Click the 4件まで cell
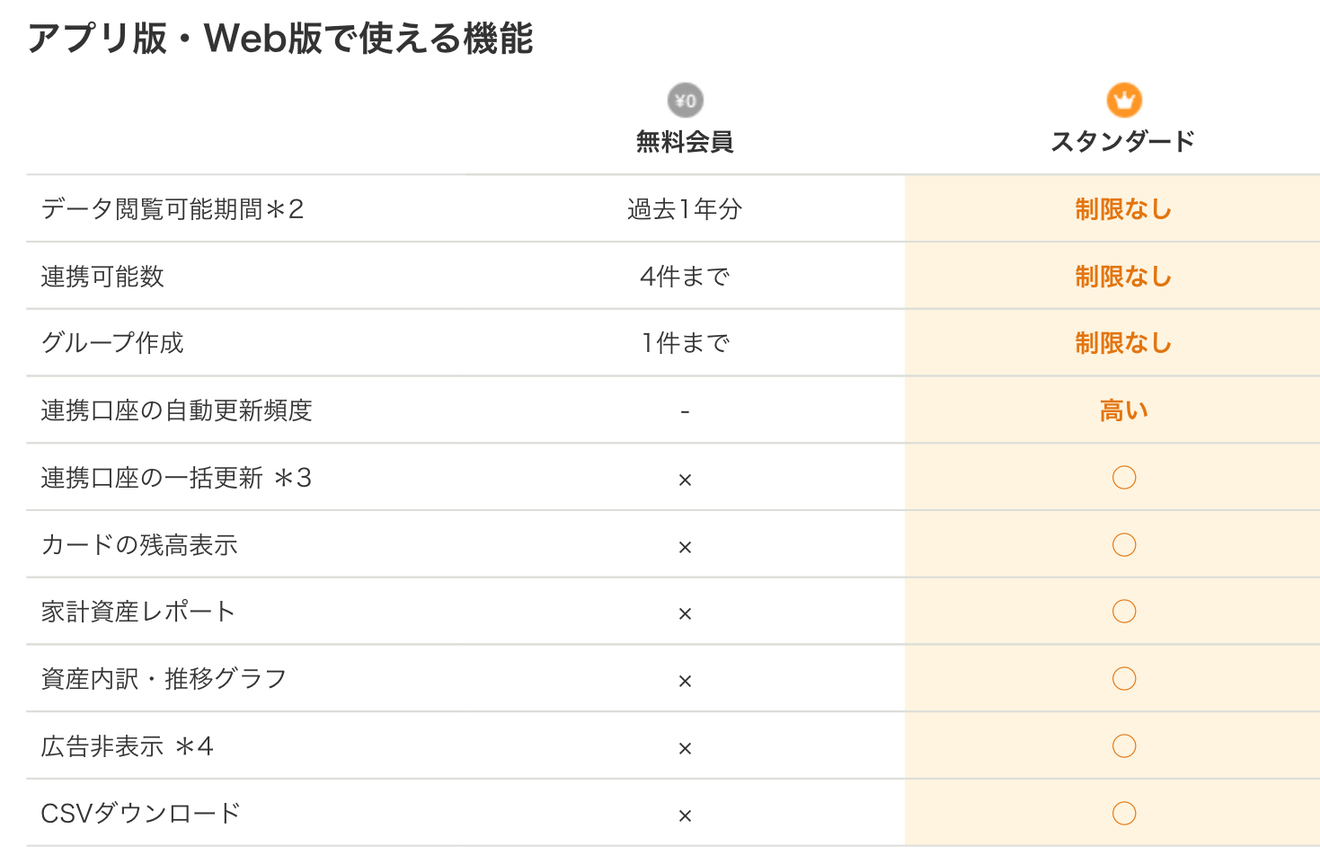This screenshot has width=1320, height=855. click(685, 277)
